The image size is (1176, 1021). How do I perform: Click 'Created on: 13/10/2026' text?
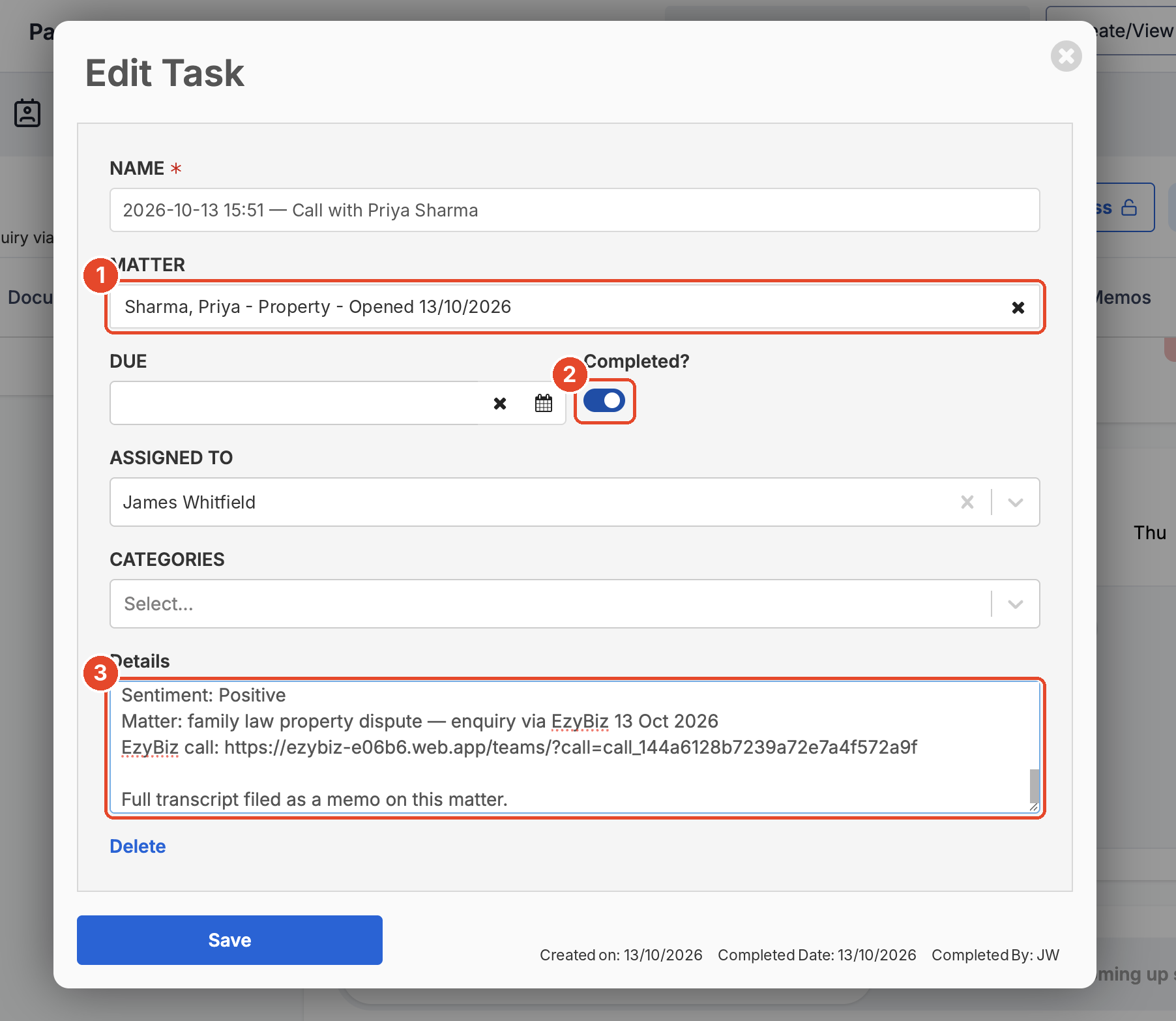[621, 955]
